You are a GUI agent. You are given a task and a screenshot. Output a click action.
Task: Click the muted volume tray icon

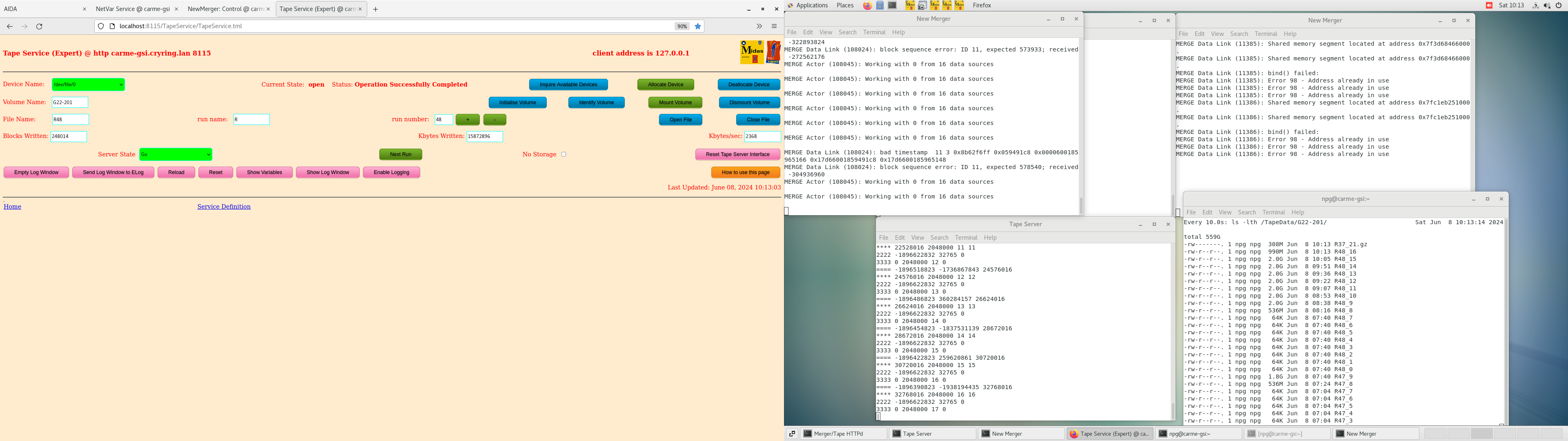(1547, 5)
